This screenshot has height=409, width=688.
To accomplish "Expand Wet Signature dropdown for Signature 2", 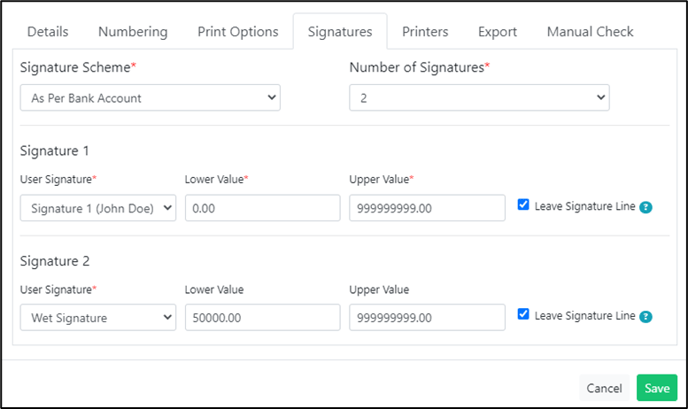I will click(98, 317).
